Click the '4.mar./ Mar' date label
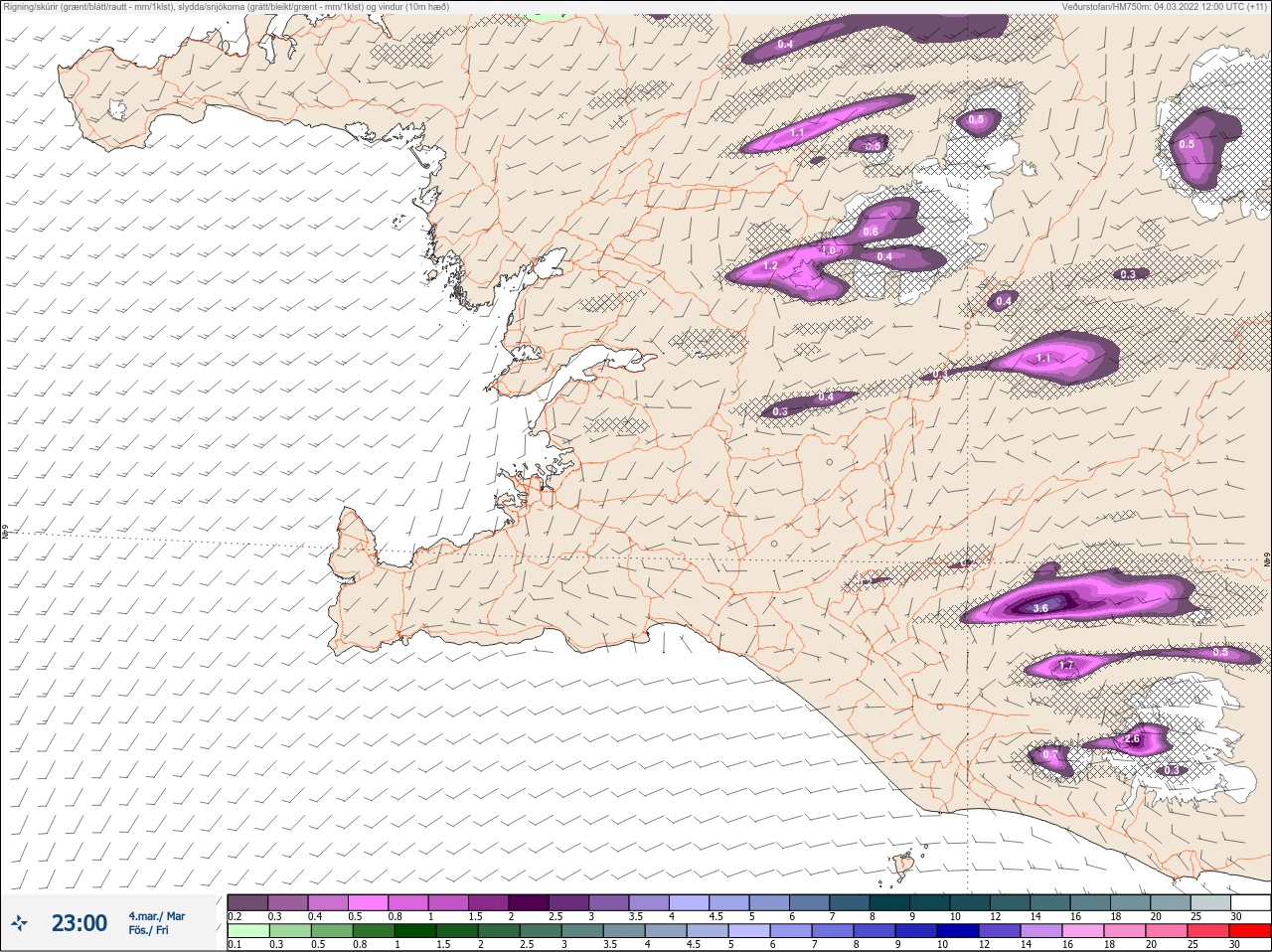 coord(157,916)
